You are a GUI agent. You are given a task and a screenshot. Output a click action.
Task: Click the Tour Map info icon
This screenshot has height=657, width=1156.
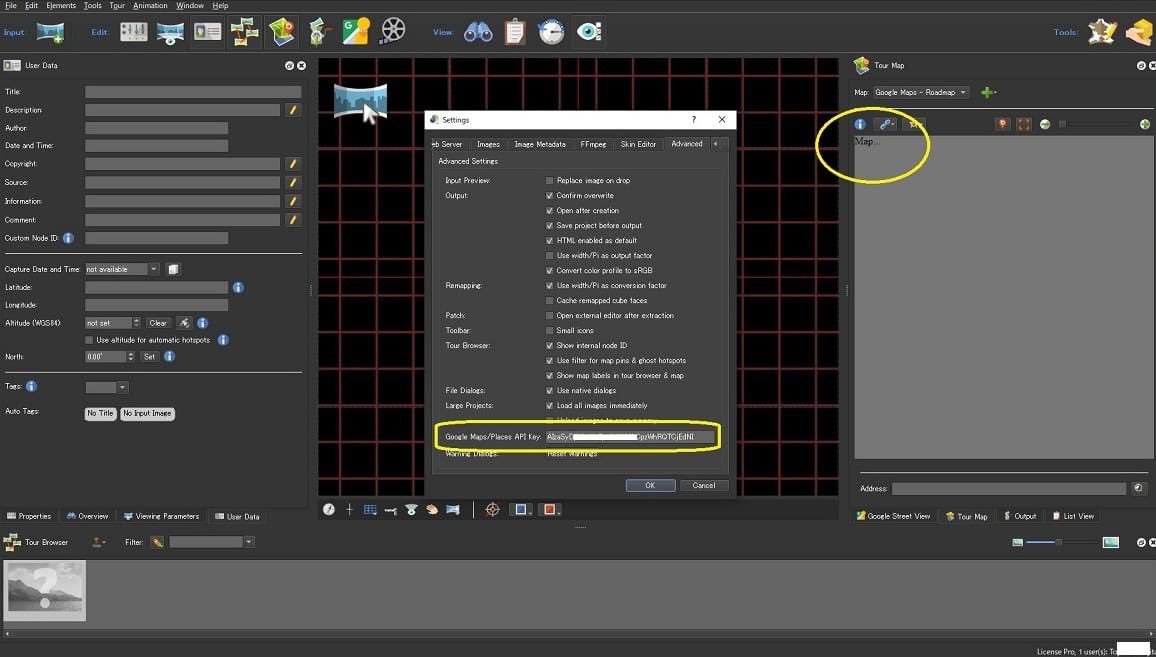(x=860, y=124)
